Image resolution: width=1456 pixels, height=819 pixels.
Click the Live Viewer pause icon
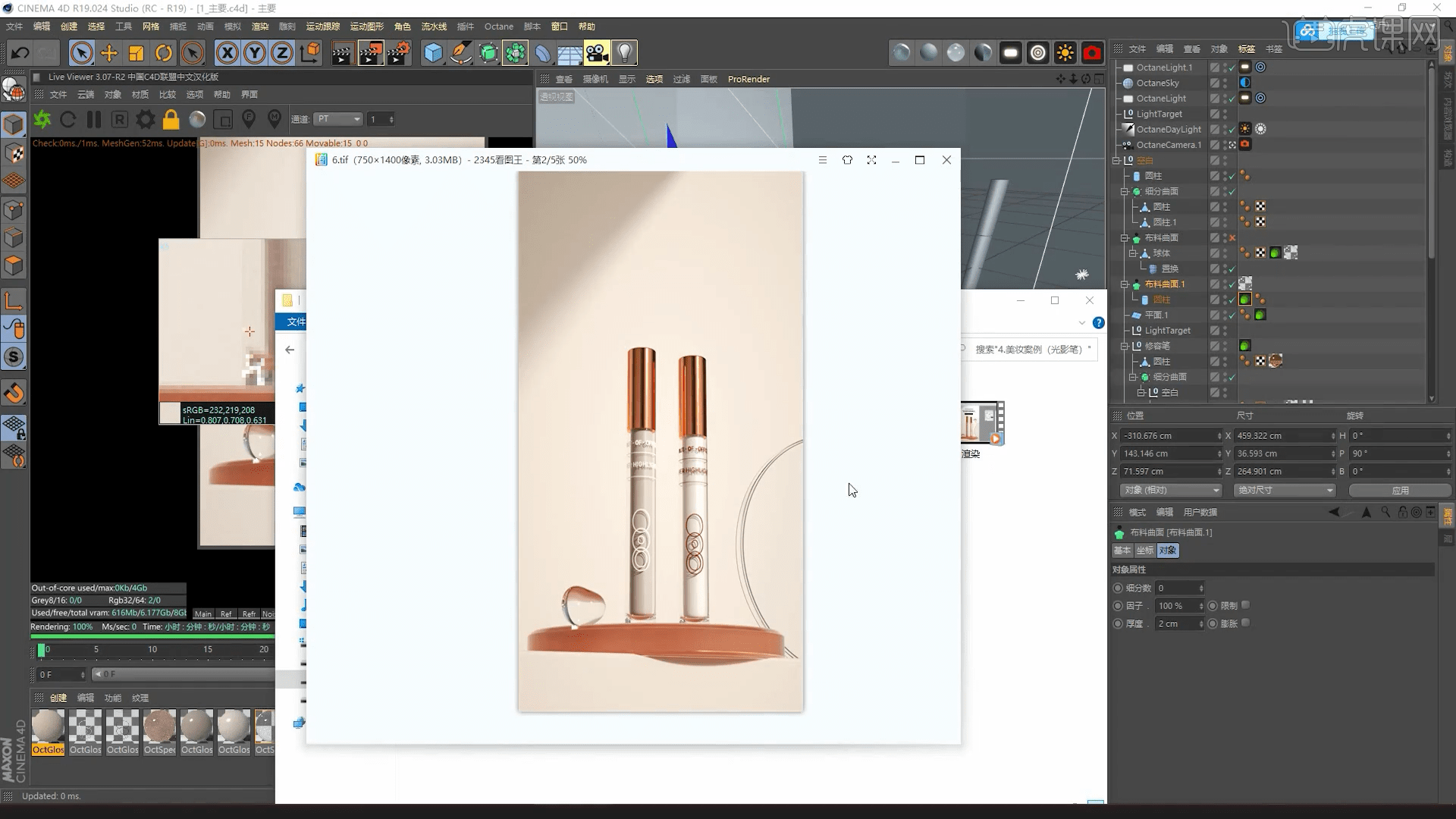pyautogui.click(x=94, y=119)
